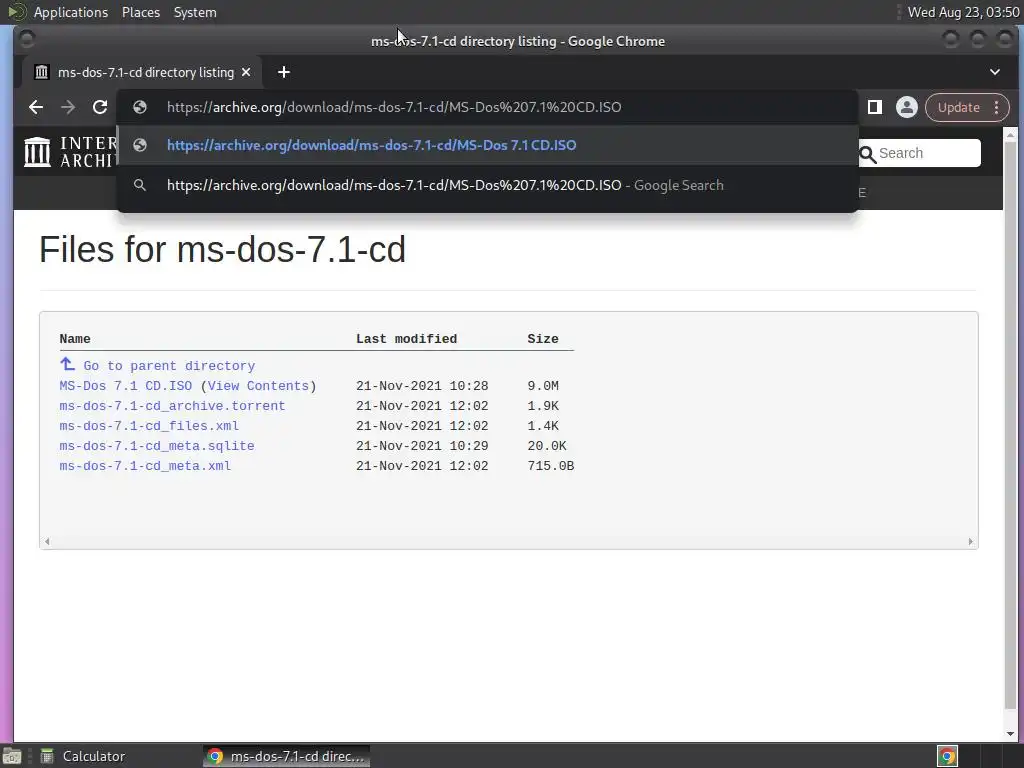Click the page scrollbar down arrow
1024x768 pixels.
click(1010, 735)
